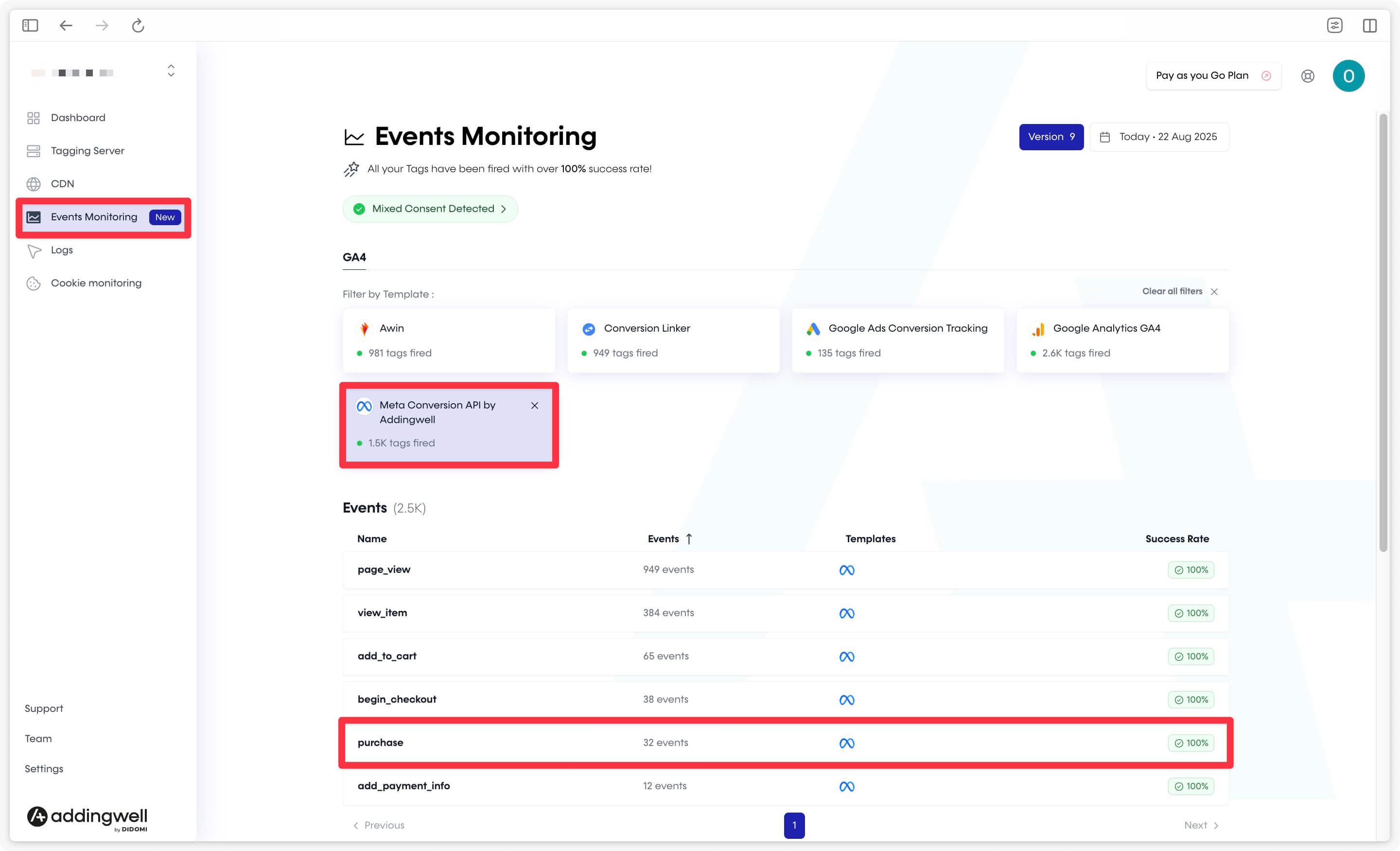1400x851 pixels.
Task: Click the CDN globe icon
Action: click(x=34, y=184)
